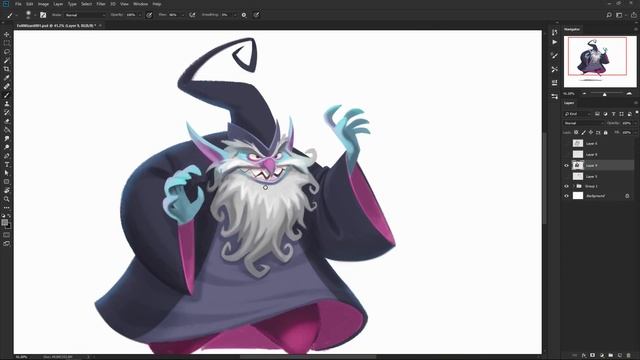The width and height of the screenshot is (640, 360).
Task: Toggle airbrush build-up button
Action: pyautogui.click(x=192, y=15)
